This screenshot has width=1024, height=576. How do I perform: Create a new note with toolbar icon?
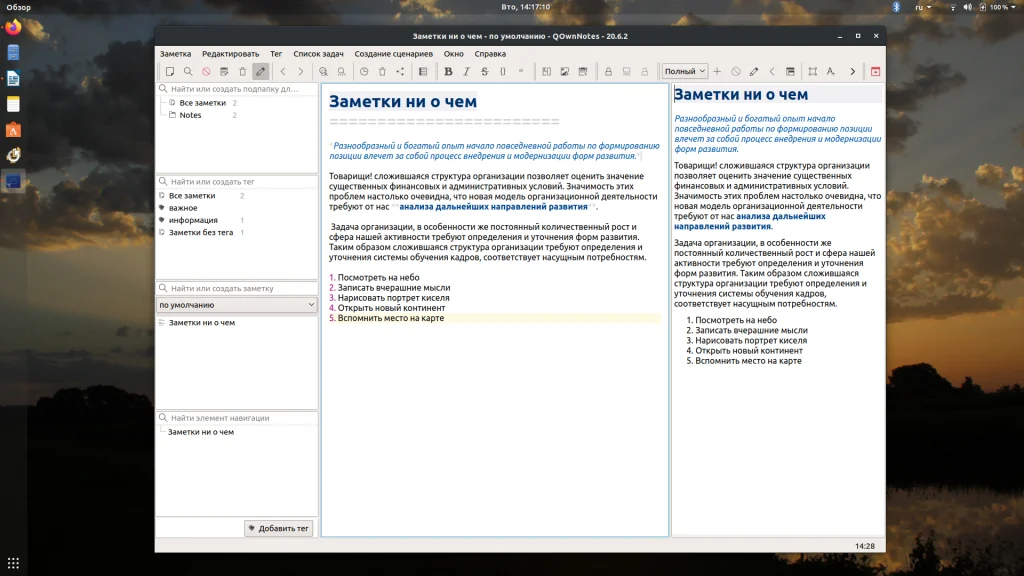click(170, 72)
